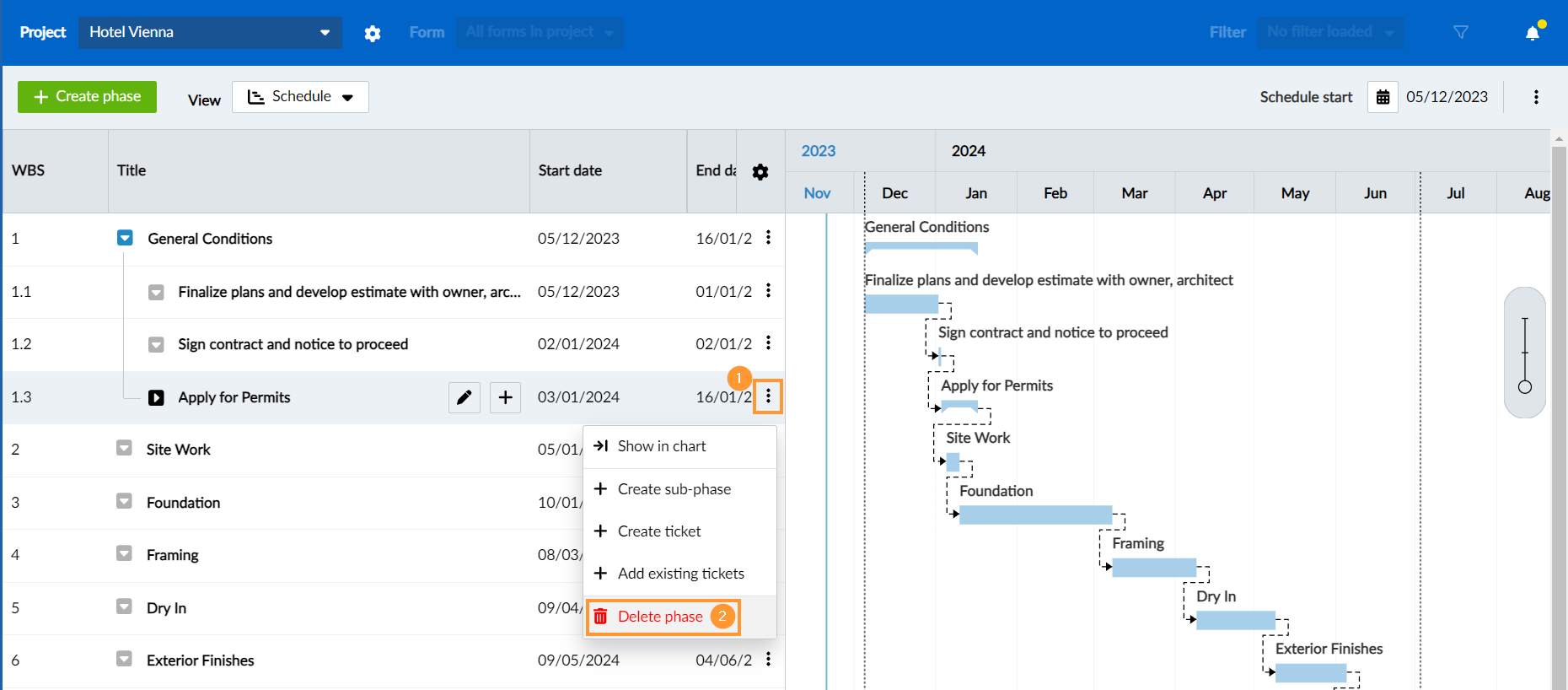Expand the Site Work phase
The height and width of the screenshot is (690, 1568).
coord(124,448)
